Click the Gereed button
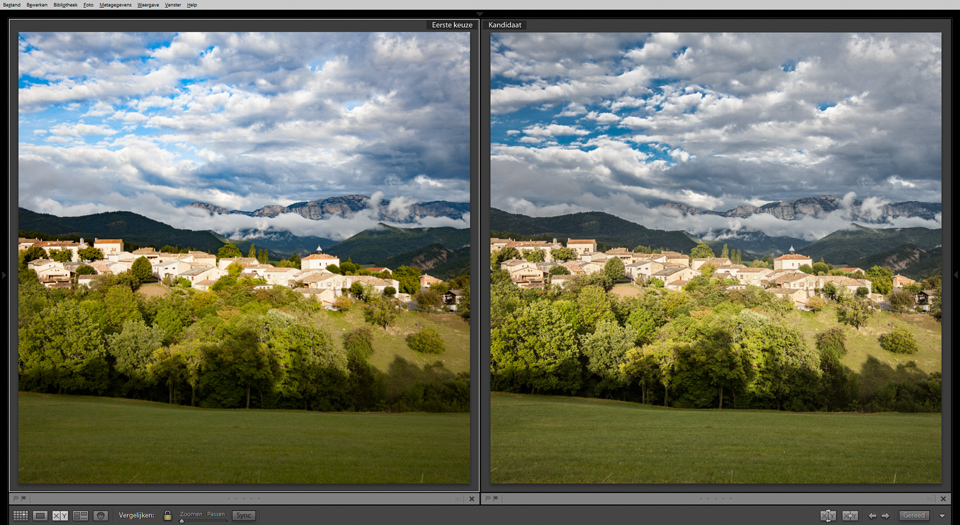The width and height of the screenshot is (960, 525). (x=914, y=515)
